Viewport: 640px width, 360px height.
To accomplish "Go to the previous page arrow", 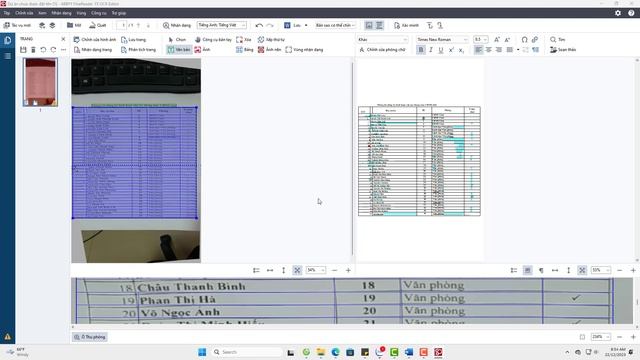I will coord(138,25).
